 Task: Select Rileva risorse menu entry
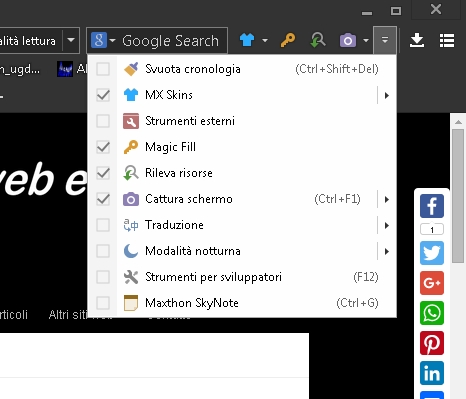pyautogui.click(x=242, y=173)
